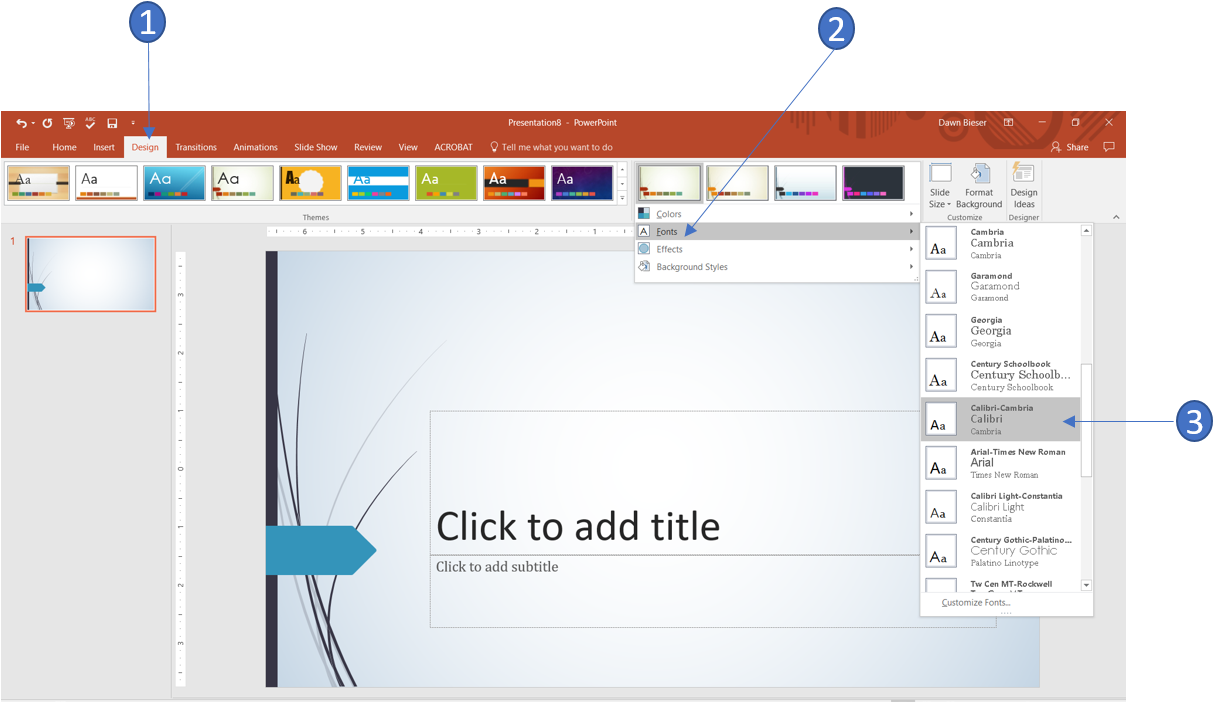
Task: Expand the Themes gallery More arrow
Action: [x=622, y=198]
